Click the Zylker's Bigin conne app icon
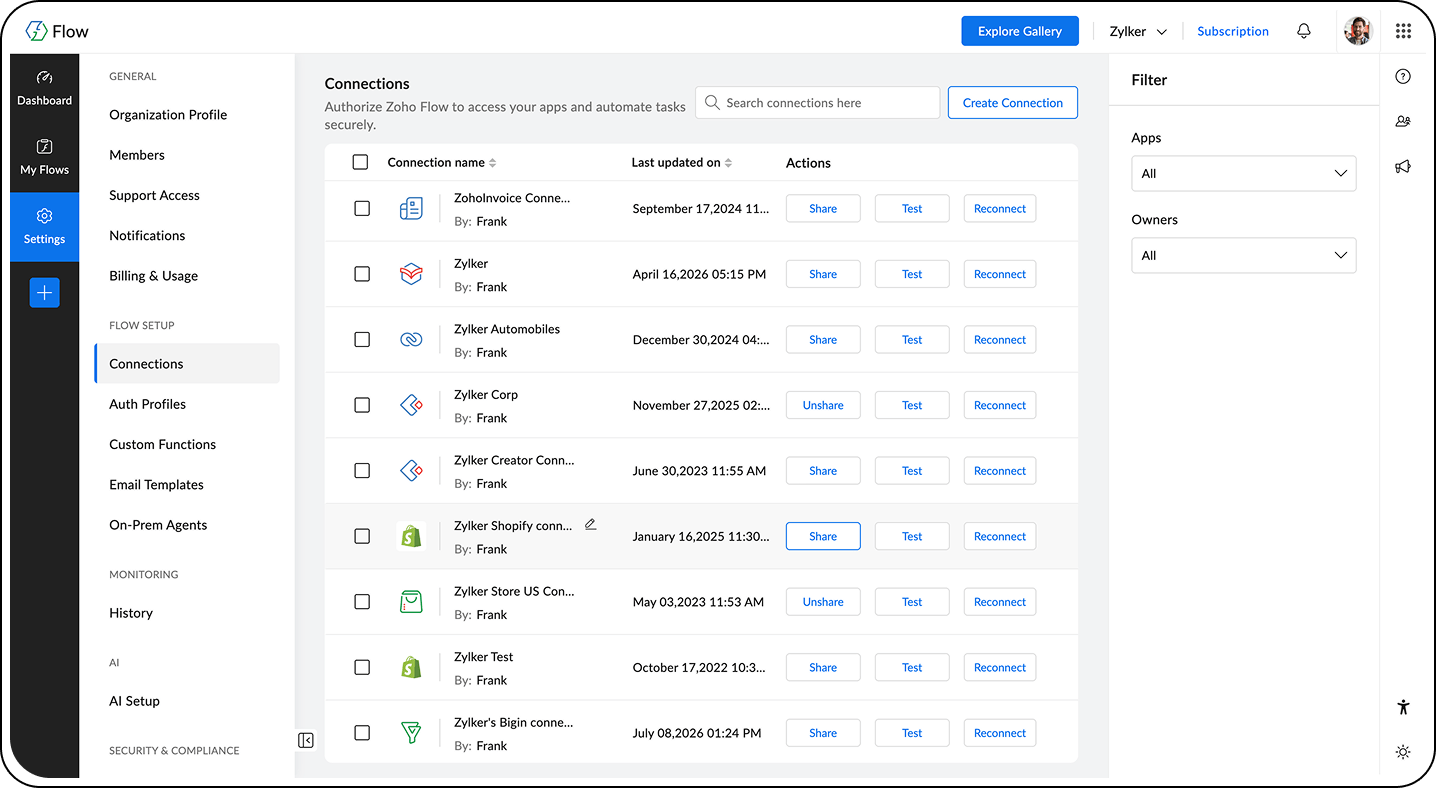 [x=411, y=733]
